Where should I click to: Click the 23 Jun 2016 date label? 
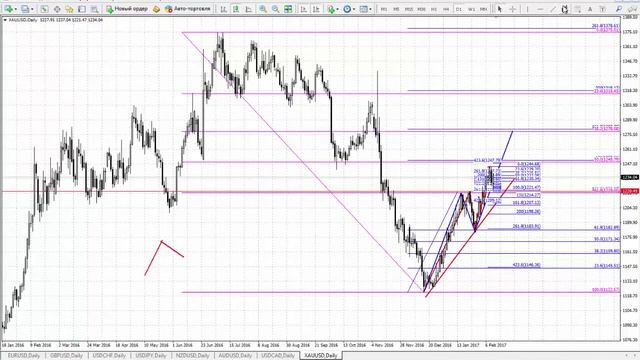(x=212, y=345)
